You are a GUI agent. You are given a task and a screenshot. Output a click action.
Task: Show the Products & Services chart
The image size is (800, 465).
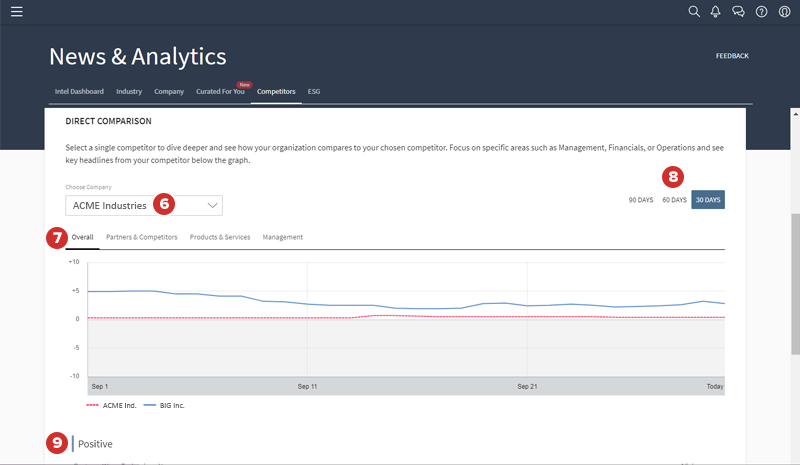pos(220,237)
